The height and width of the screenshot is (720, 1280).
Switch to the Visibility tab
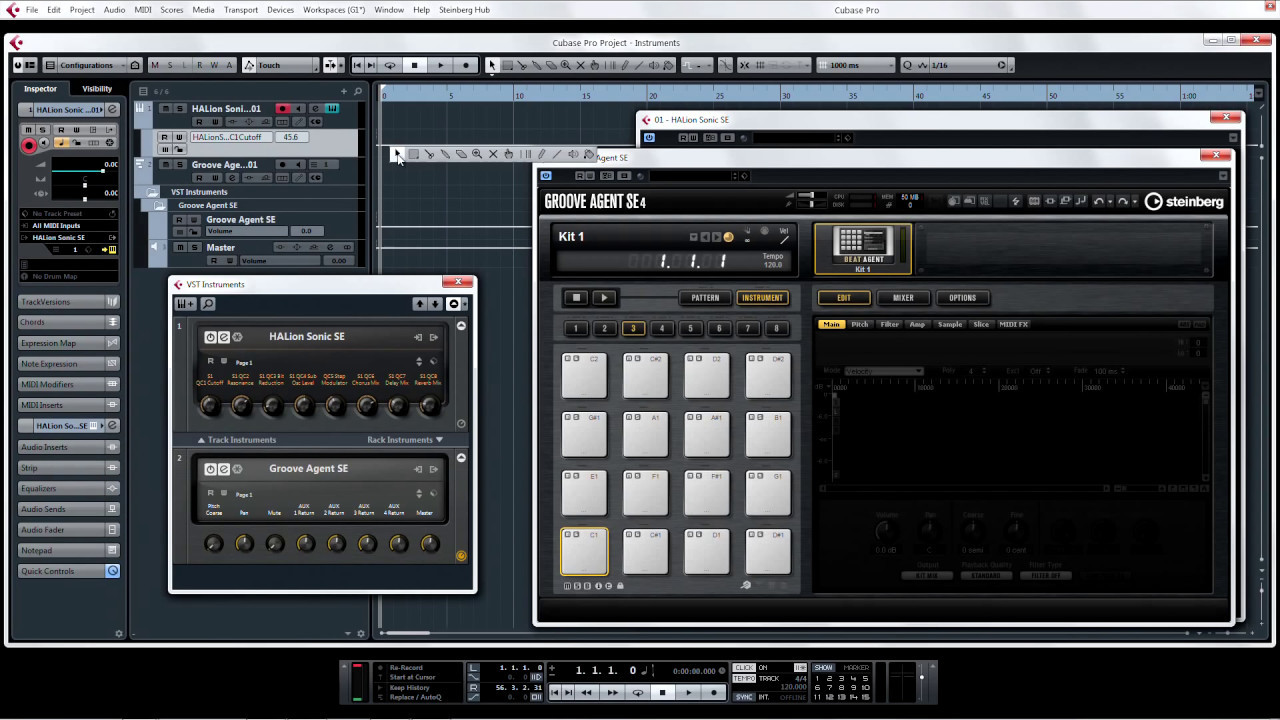click(x=97, y=89)
